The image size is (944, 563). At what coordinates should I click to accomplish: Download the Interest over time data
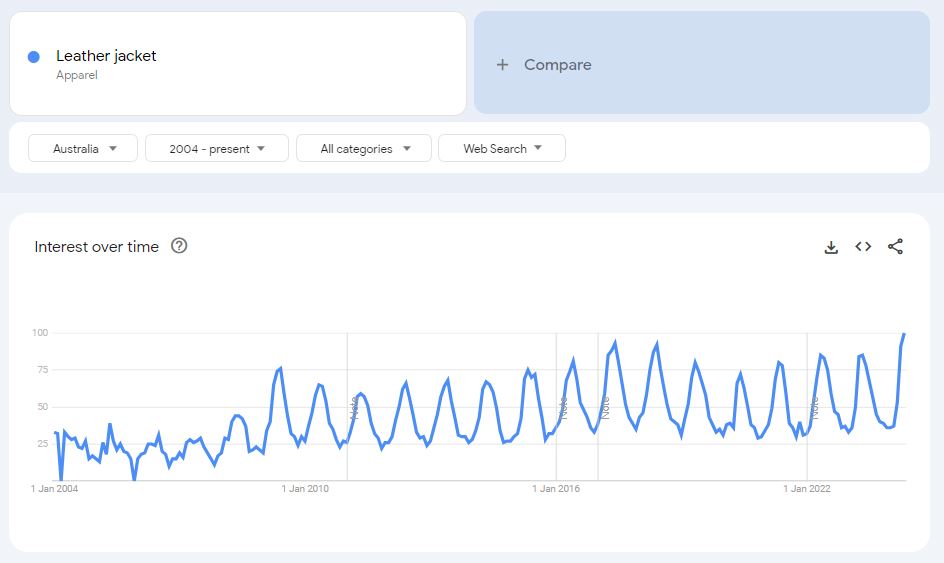coord(831,247)
